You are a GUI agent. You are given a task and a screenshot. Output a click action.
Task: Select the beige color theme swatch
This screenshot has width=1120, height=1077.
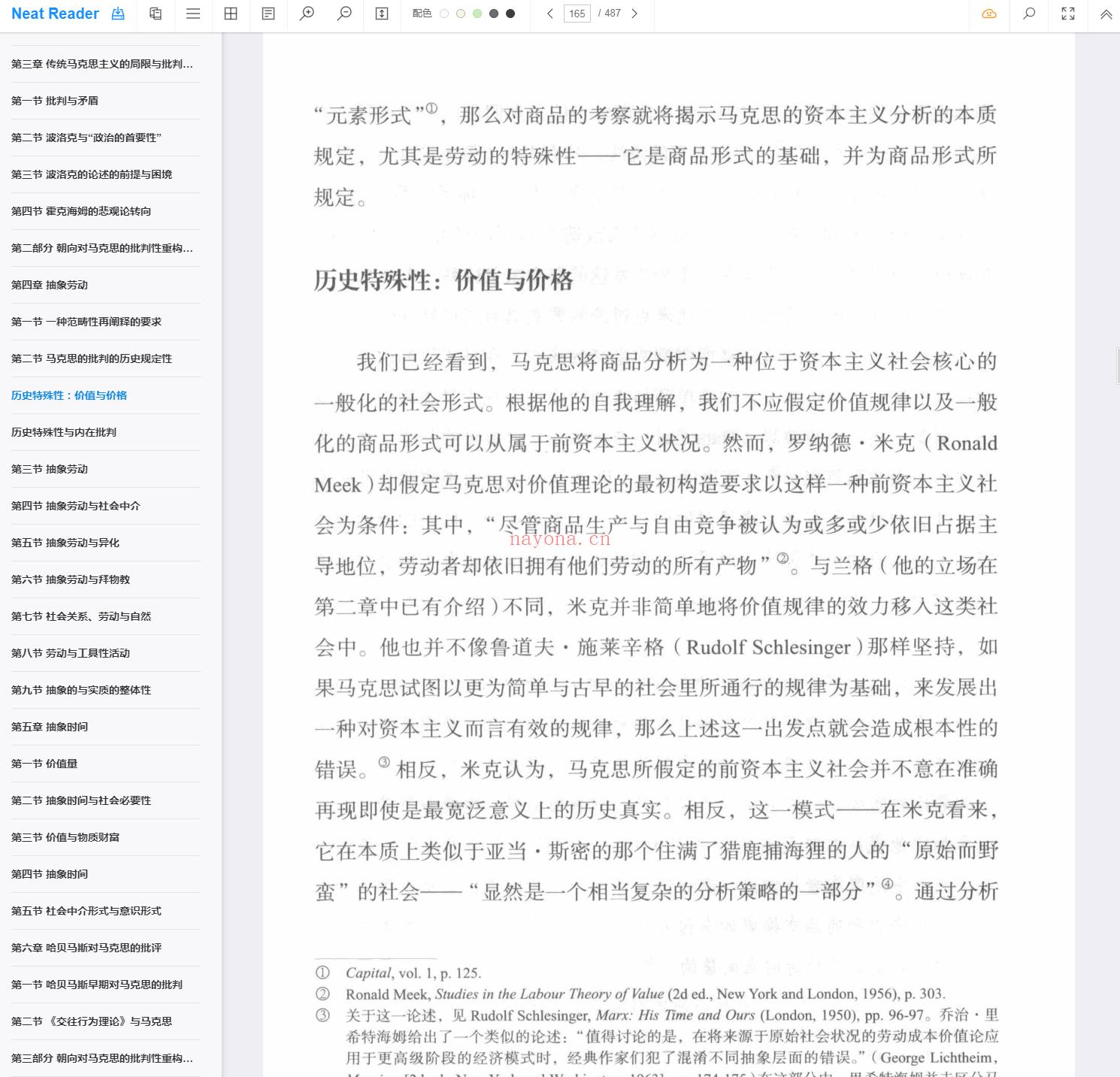click(x=461, y=14)
